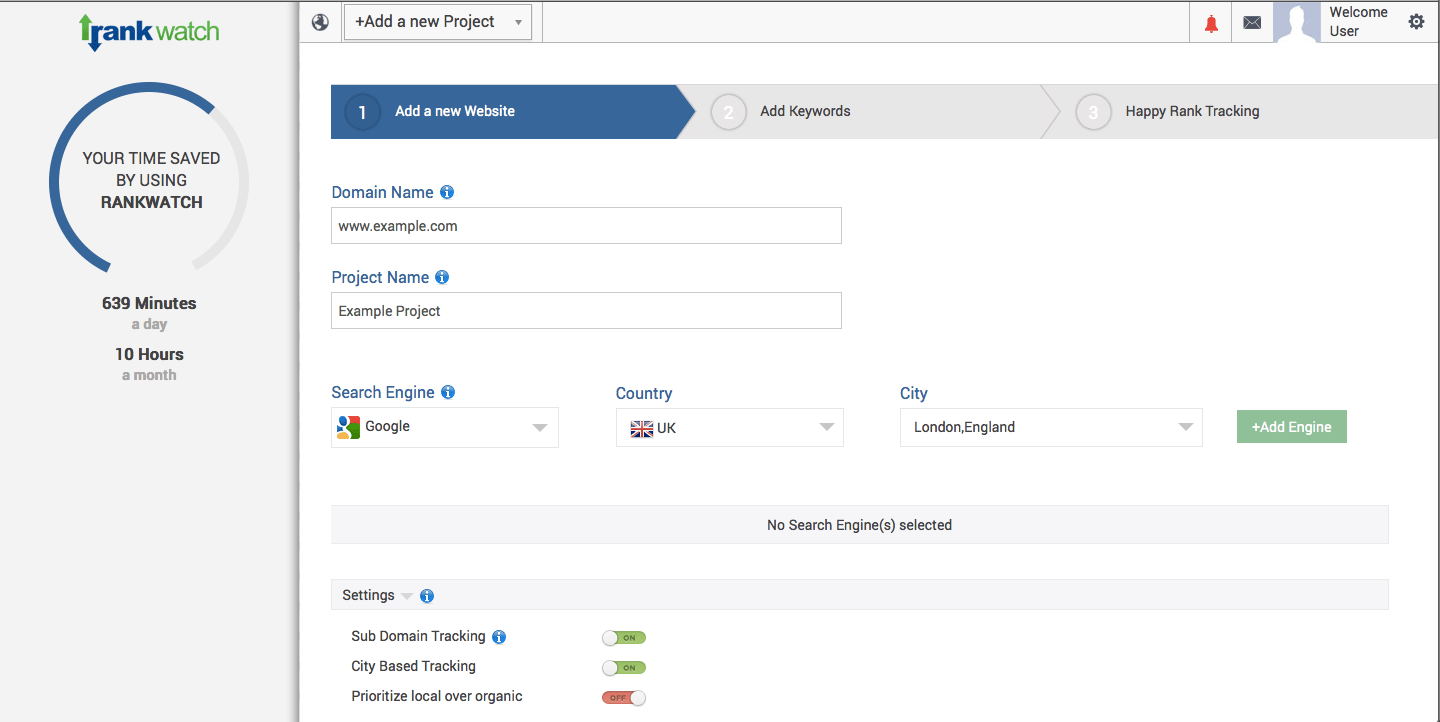Click the Domain Name input field
The height and width of the screenshot is (722, 1440).
586,226
